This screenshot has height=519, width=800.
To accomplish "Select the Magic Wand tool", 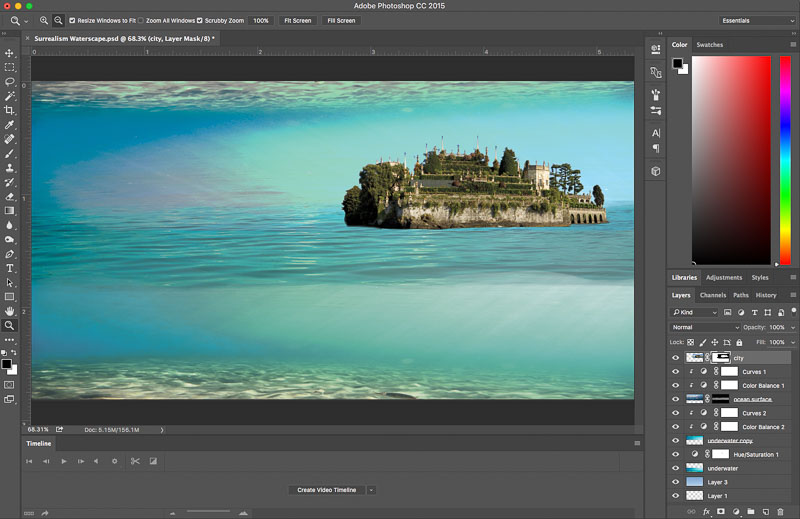I will click(9, 96).
